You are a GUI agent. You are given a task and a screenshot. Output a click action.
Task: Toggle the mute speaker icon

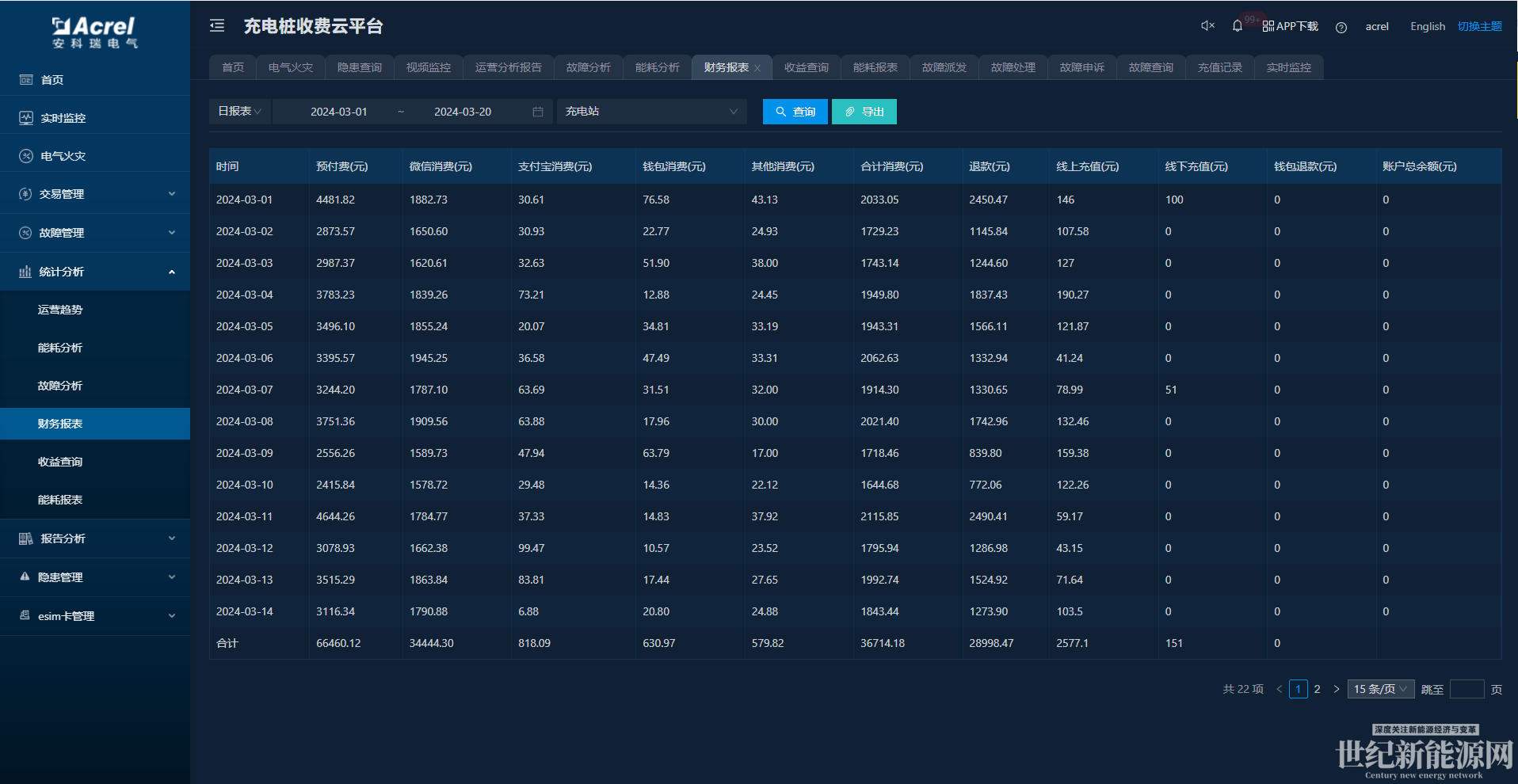click(1207, 26)
